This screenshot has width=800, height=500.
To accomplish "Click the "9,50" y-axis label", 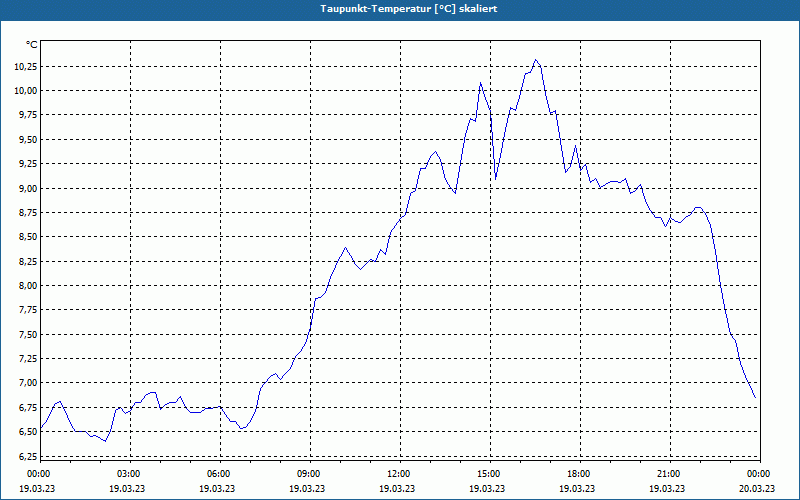I will coord(29,140).
